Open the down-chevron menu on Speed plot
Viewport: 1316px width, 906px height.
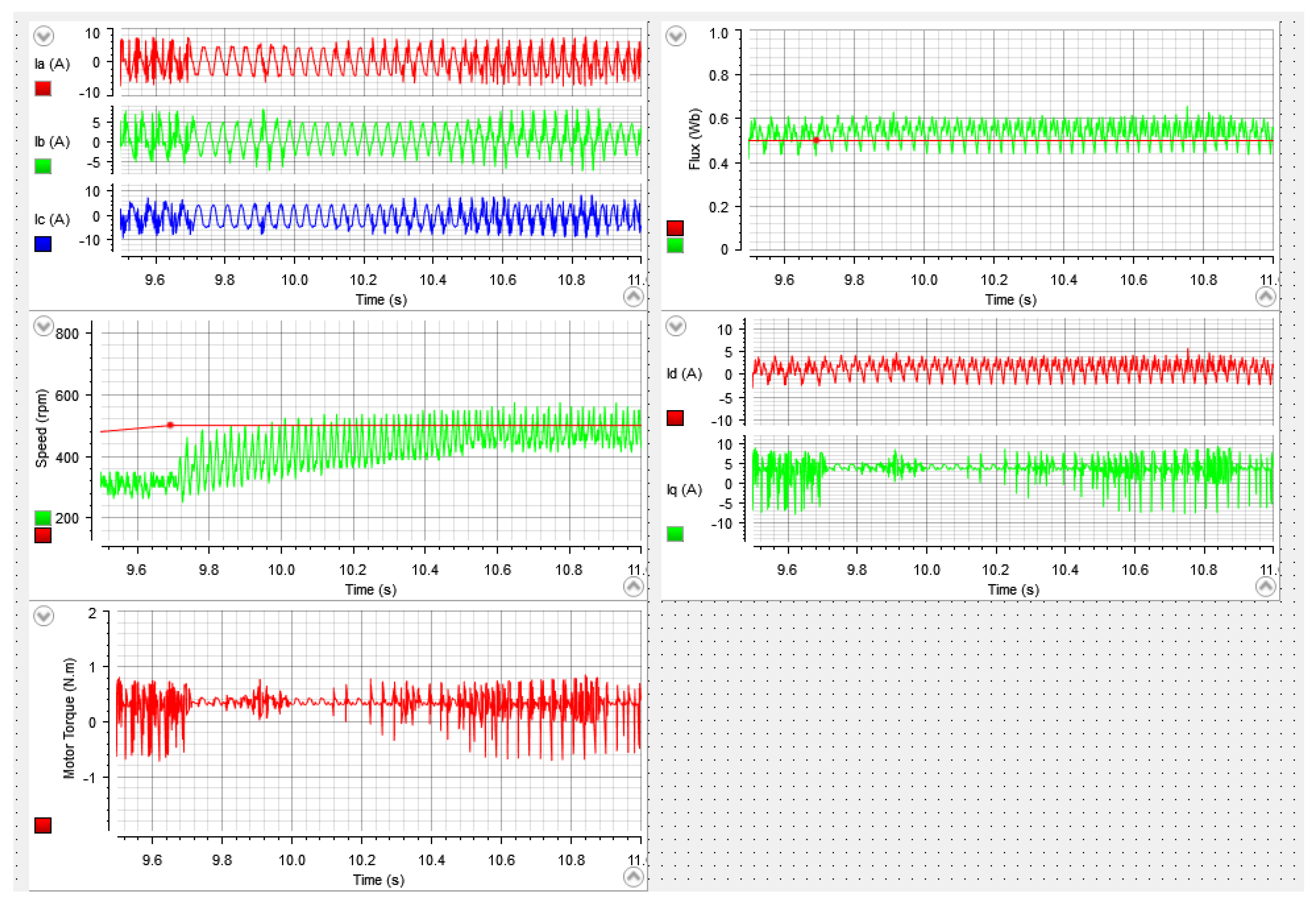pyautogui.click(x=44, y=326)
